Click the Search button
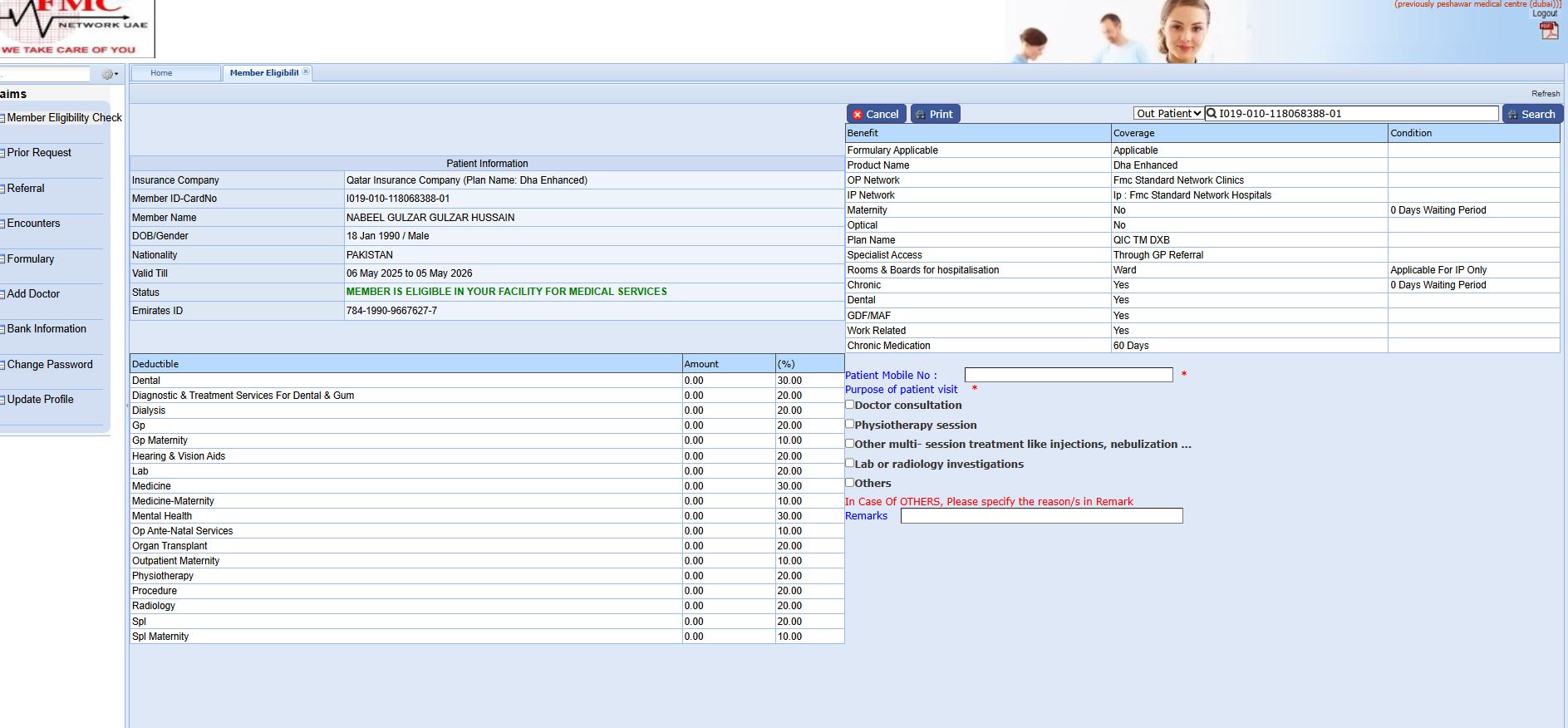Screen dimensions: 1568x728 (x=1531, y=114)
